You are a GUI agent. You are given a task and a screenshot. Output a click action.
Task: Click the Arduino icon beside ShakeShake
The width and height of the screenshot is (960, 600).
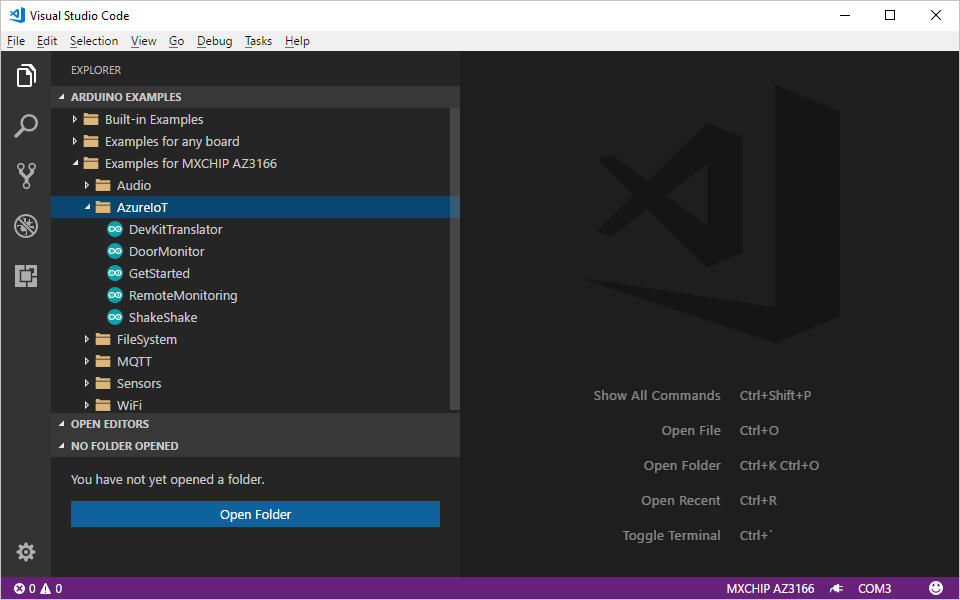114,318
